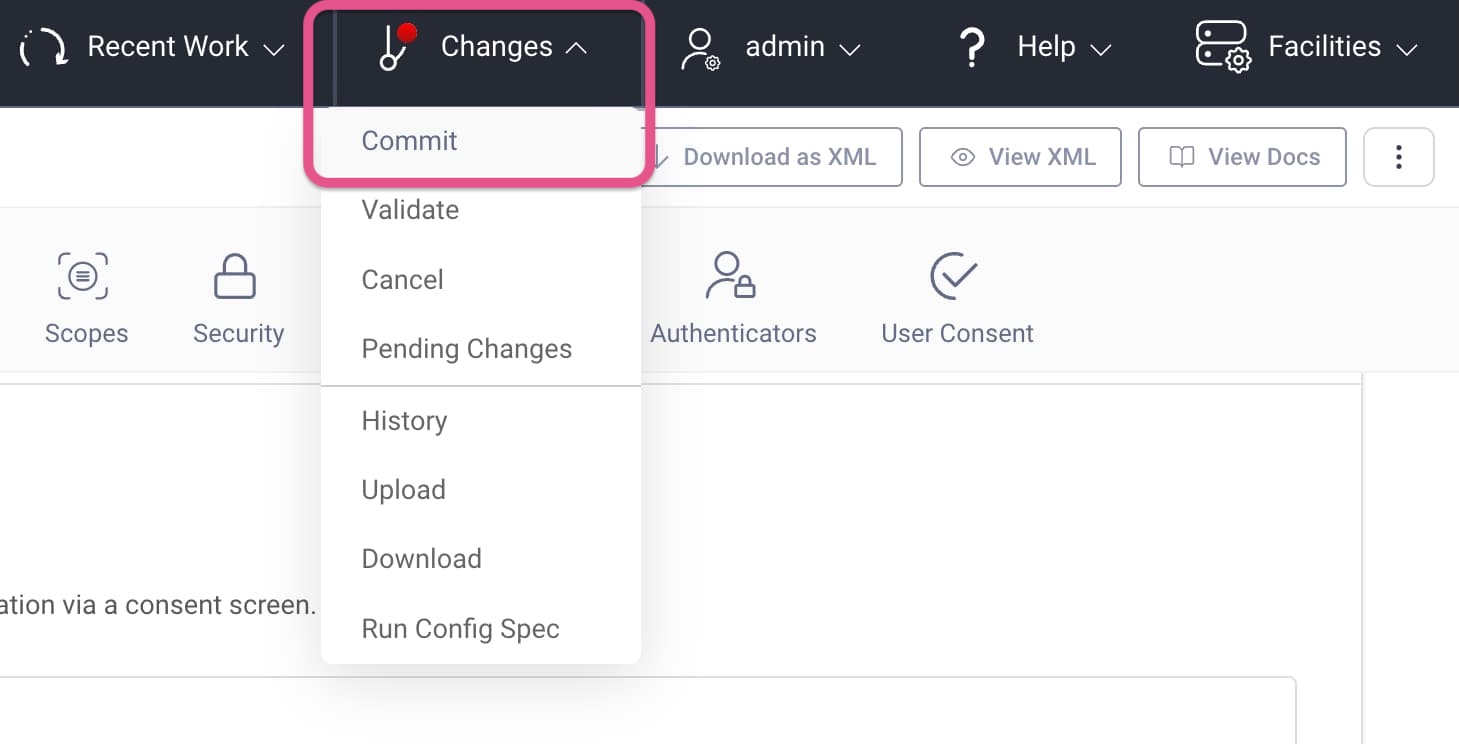Select Commit from the Changes menu
Viewport: 1459px width, 744px height.
pos(409,141)
